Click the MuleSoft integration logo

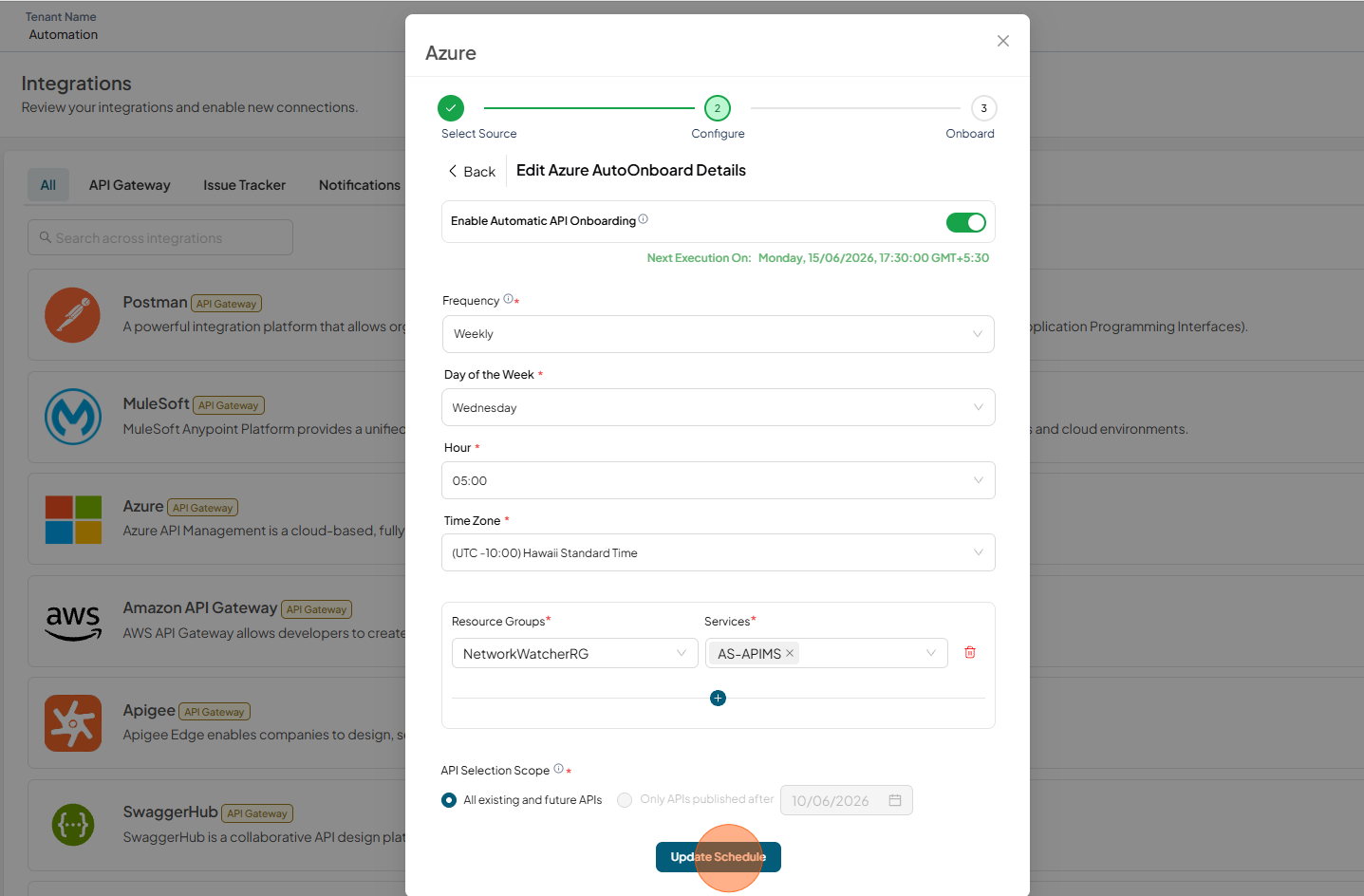pyautogui.click(x=73, y=417)
